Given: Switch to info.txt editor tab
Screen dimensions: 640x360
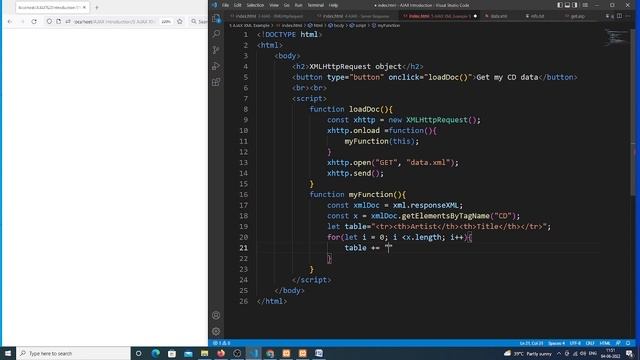Looking at the screenshot, I should [x=537, y=16].
